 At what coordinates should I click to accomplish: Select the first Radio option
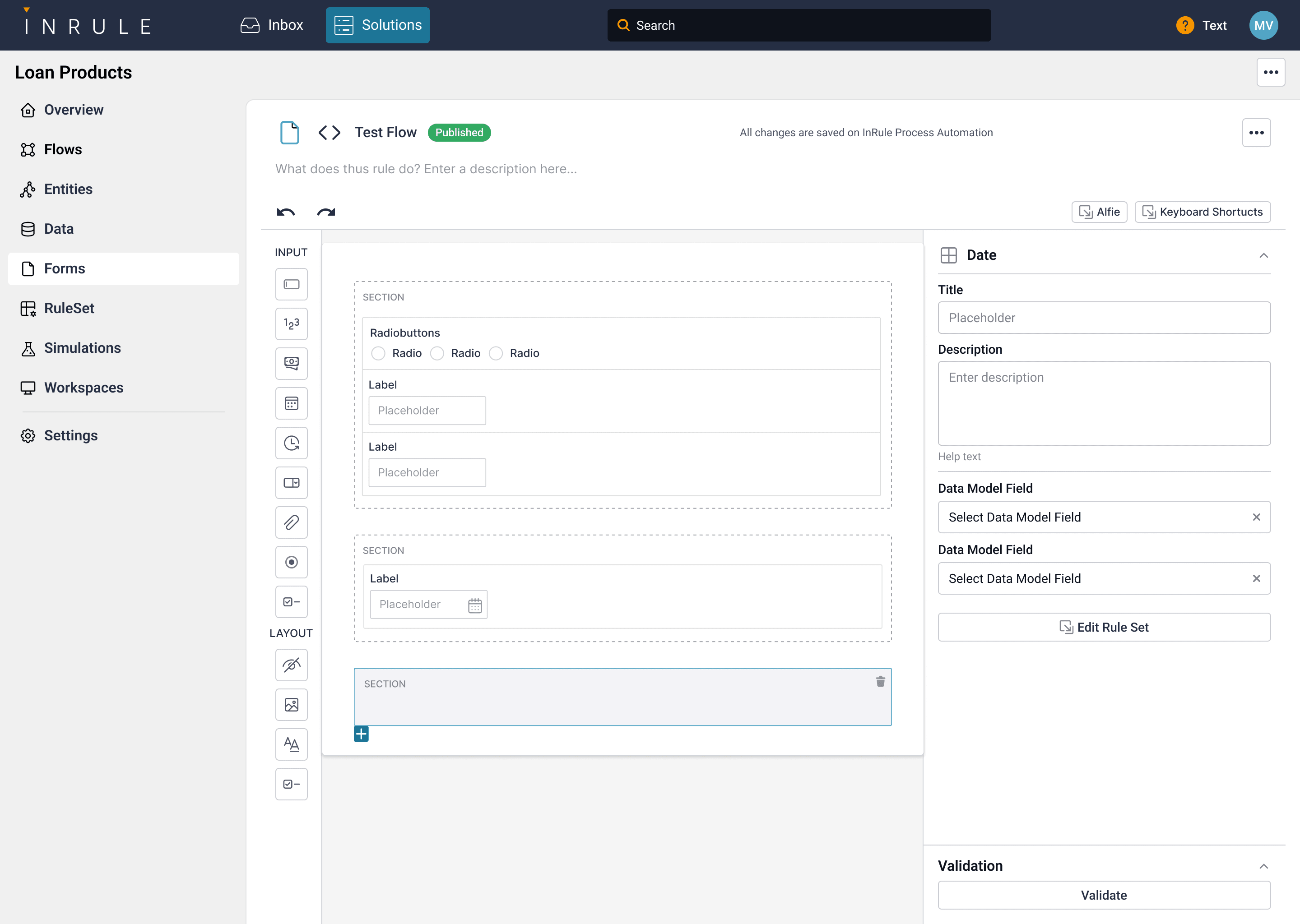click(x=378, y=353)
